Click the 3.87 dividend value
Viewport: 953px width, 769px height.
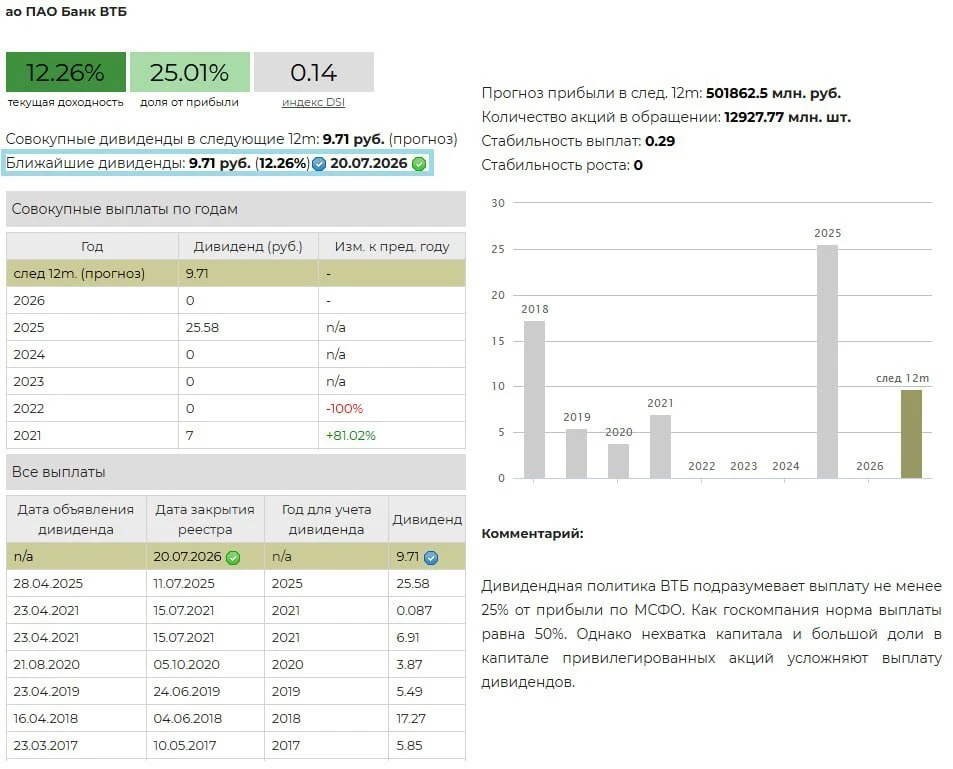[409, 664]
